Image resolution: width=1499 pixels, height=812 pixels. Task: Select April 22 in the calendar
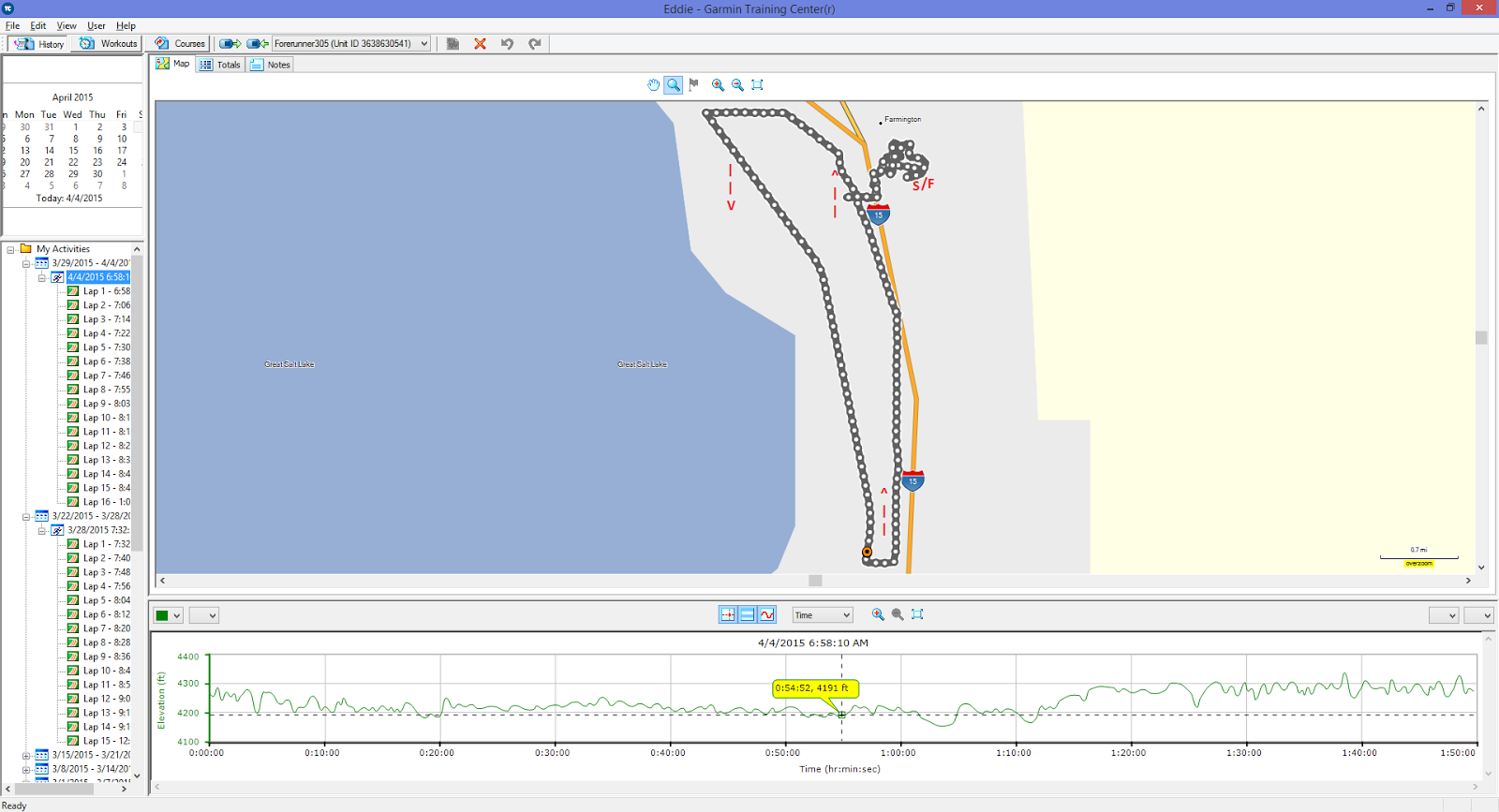(73, 162)
